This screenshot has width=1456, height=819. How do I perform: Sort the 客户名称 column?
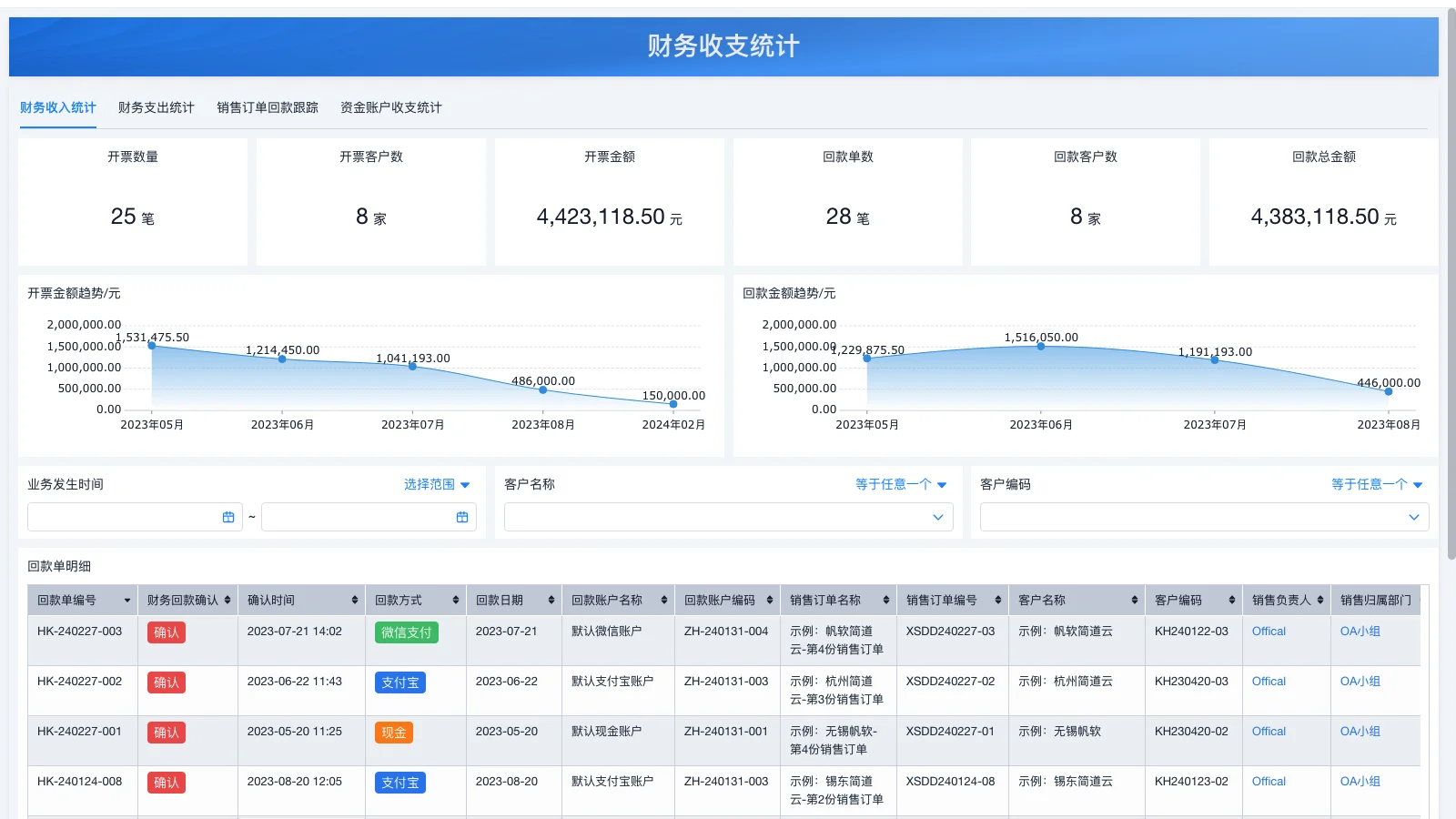(1133, 600)
